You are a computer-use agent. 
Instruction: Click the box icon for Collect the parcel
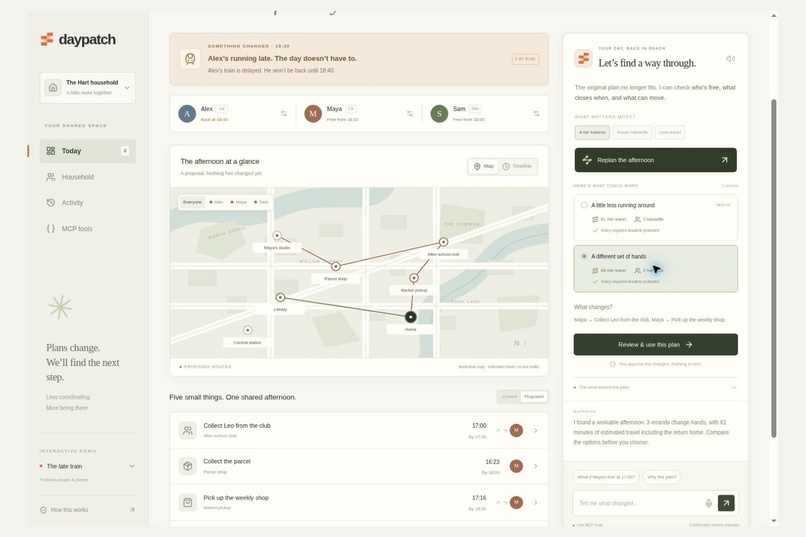pyautogui.click(x=188, y=466)
